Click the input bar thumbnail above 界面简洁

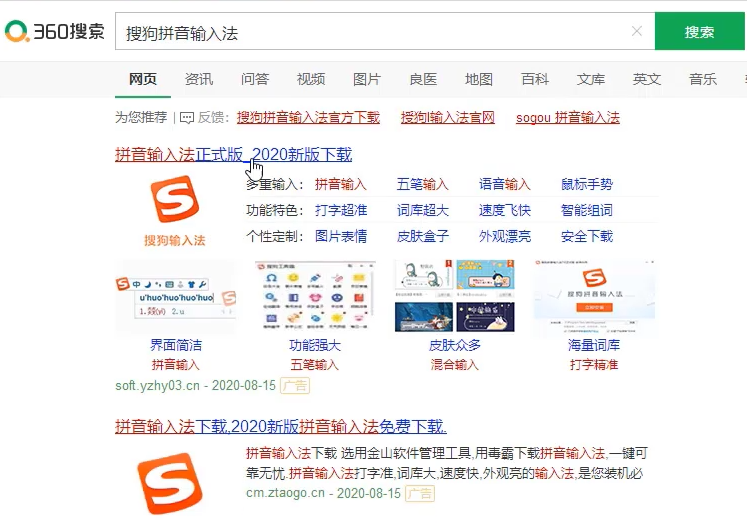click(175, 296)
